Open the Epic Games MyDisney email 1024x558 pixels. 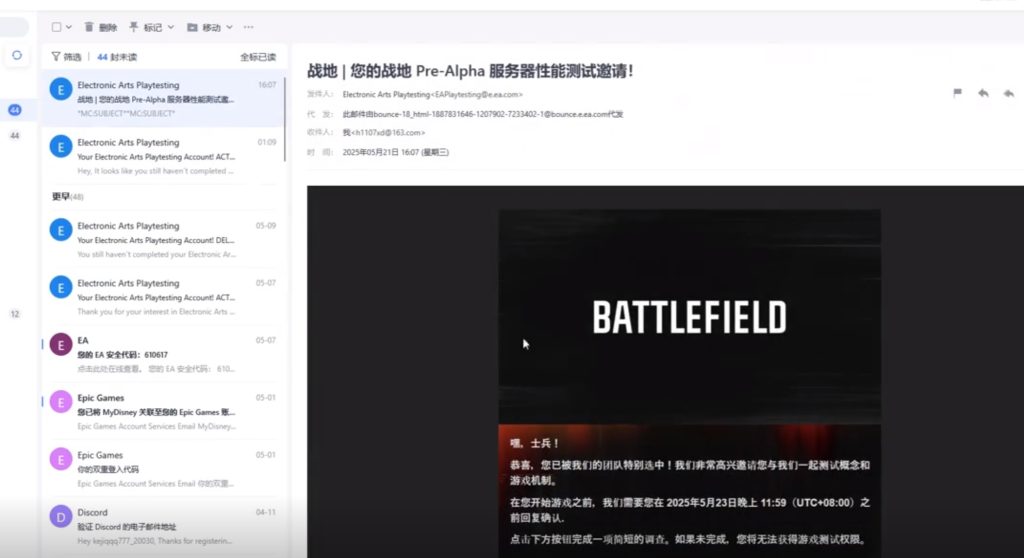point(163,412)
